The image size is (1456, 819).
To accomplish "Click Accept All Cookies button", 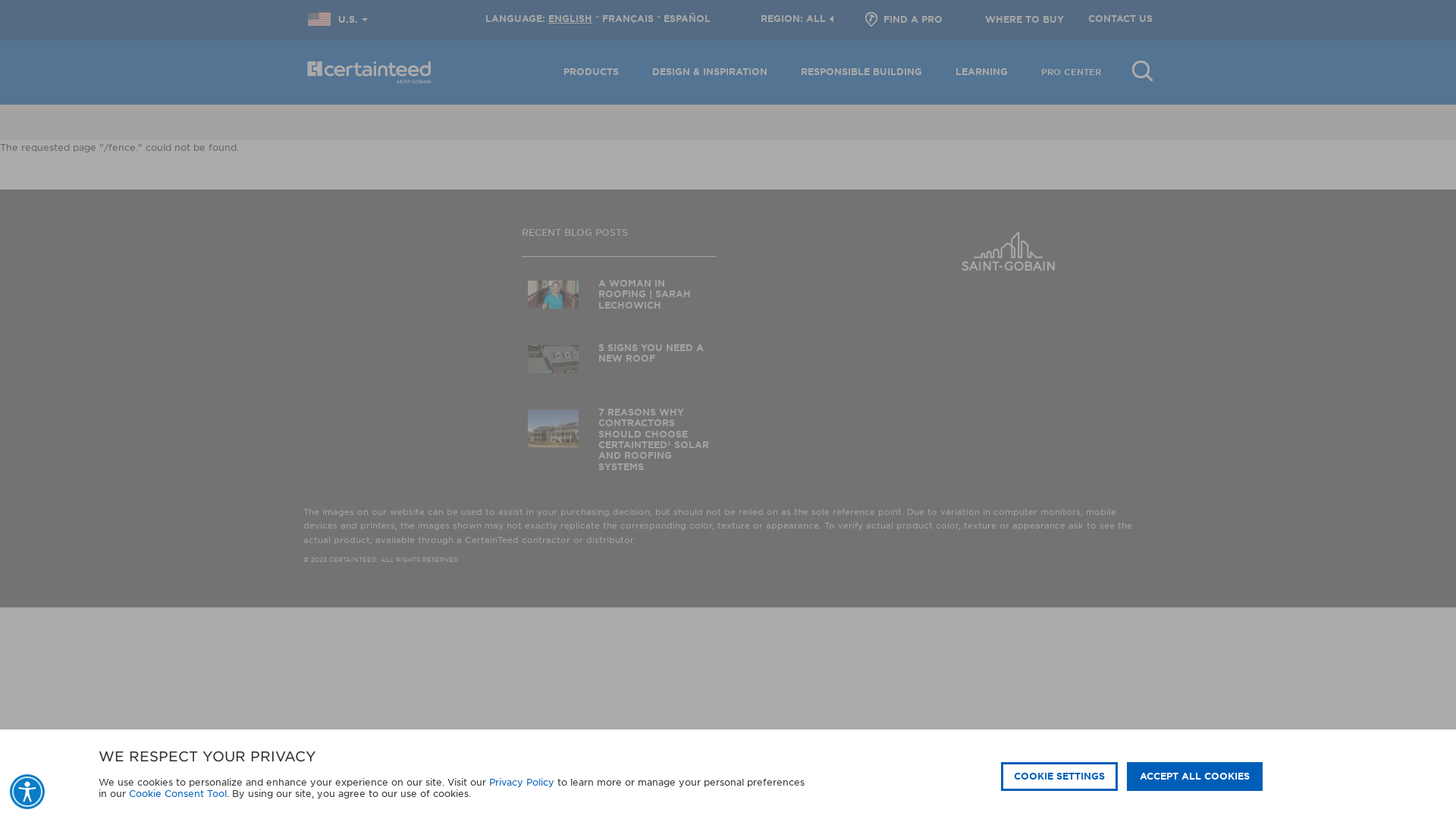I will pos(1194,777).
